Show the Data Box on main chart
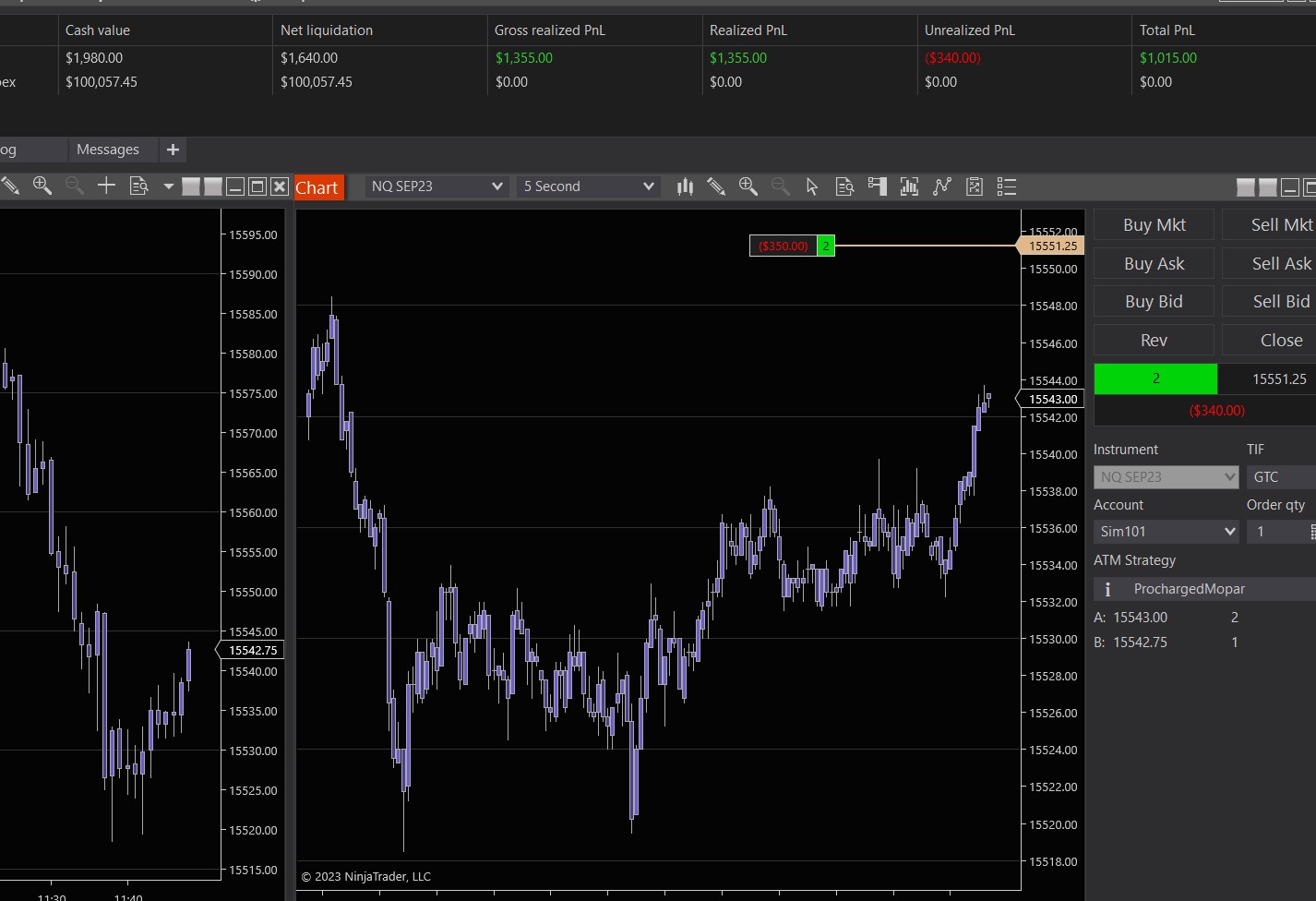 coord(844,186)
